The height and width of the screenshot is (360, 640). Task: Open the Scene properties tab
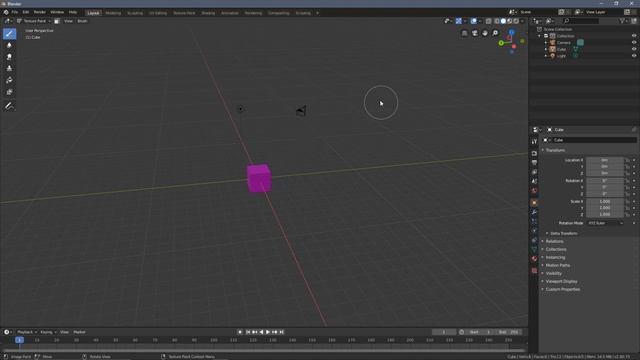[534, 182]
